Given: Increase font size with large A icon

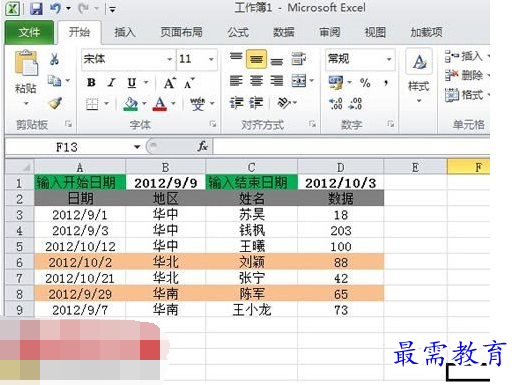Looking at the screenshot, I should coord(169,83).
